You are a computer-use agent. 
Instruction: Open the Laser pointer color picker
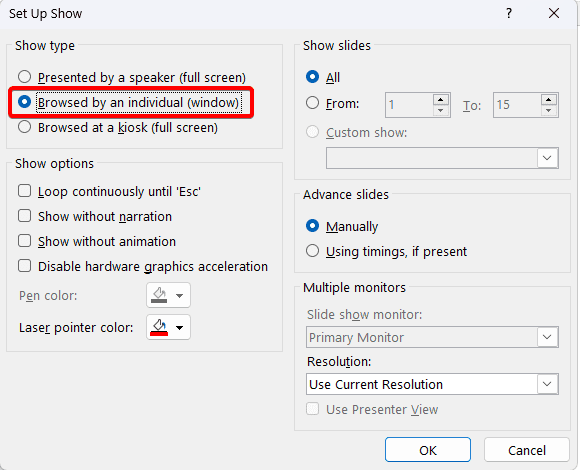168,327
